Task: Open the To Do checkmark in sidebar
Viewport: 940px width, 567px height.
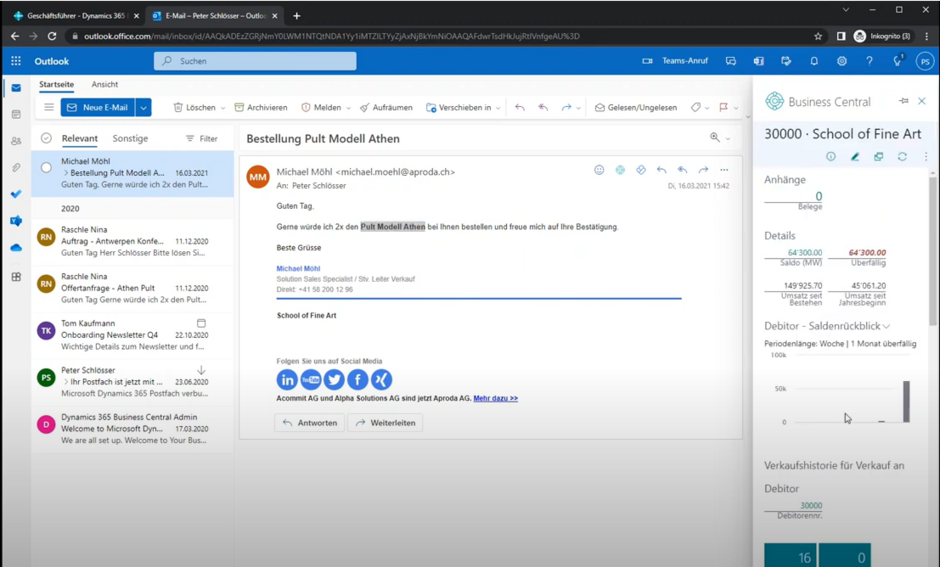Action: coord(16,194)
